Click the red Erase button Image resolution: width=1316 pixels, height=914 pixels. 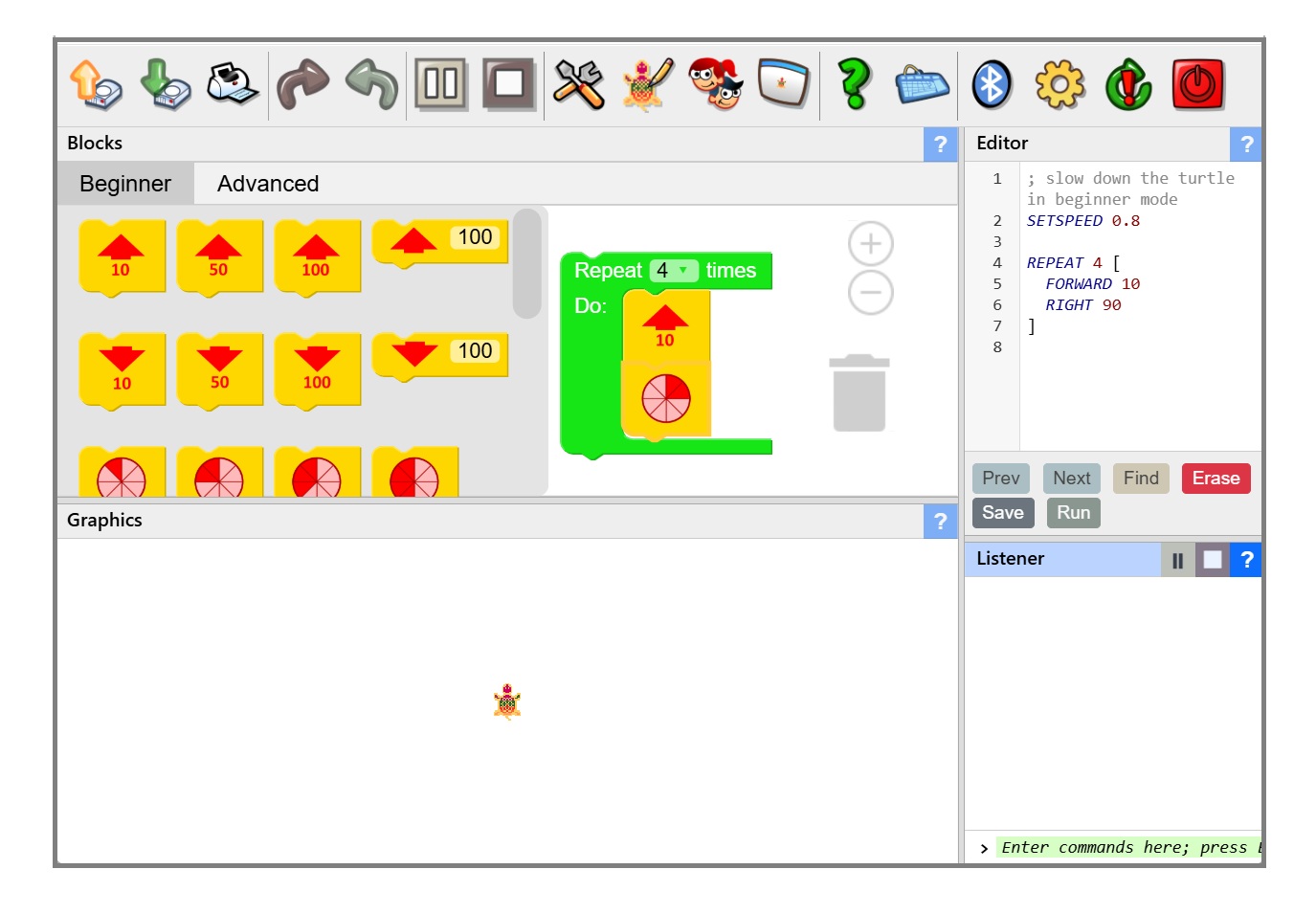pyautogui.click(x=1216, y=479)
